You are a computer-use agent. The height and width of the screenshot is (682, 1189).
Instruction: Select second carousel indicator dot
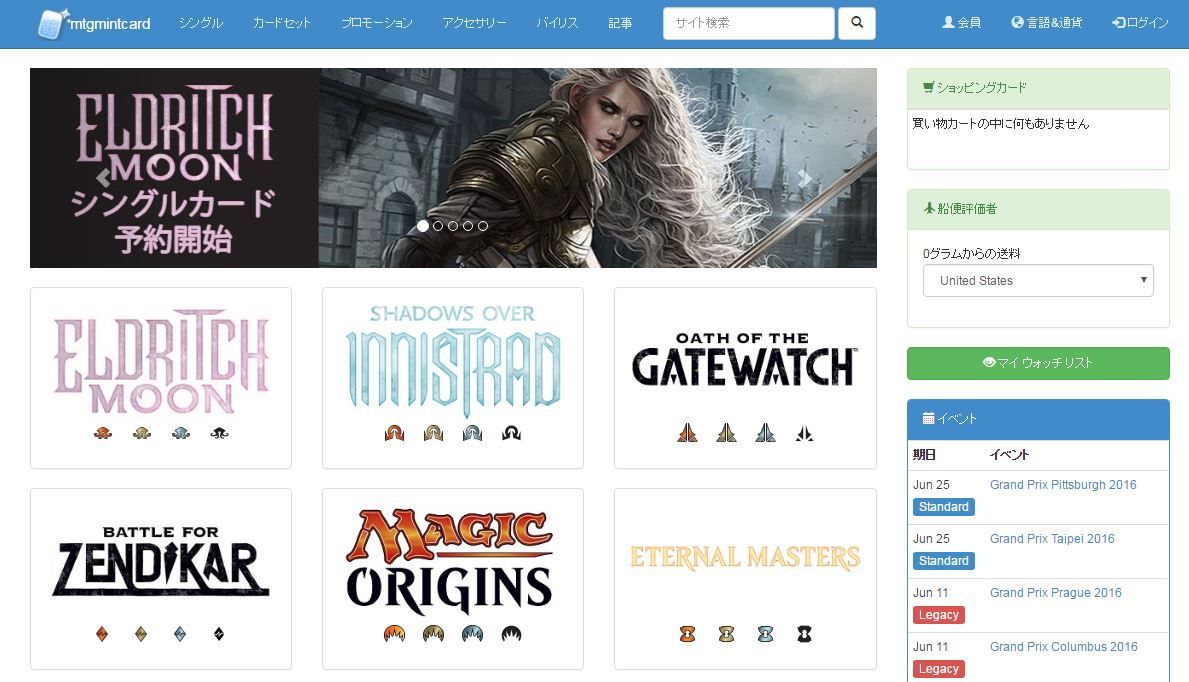click(x=438, y=226)
